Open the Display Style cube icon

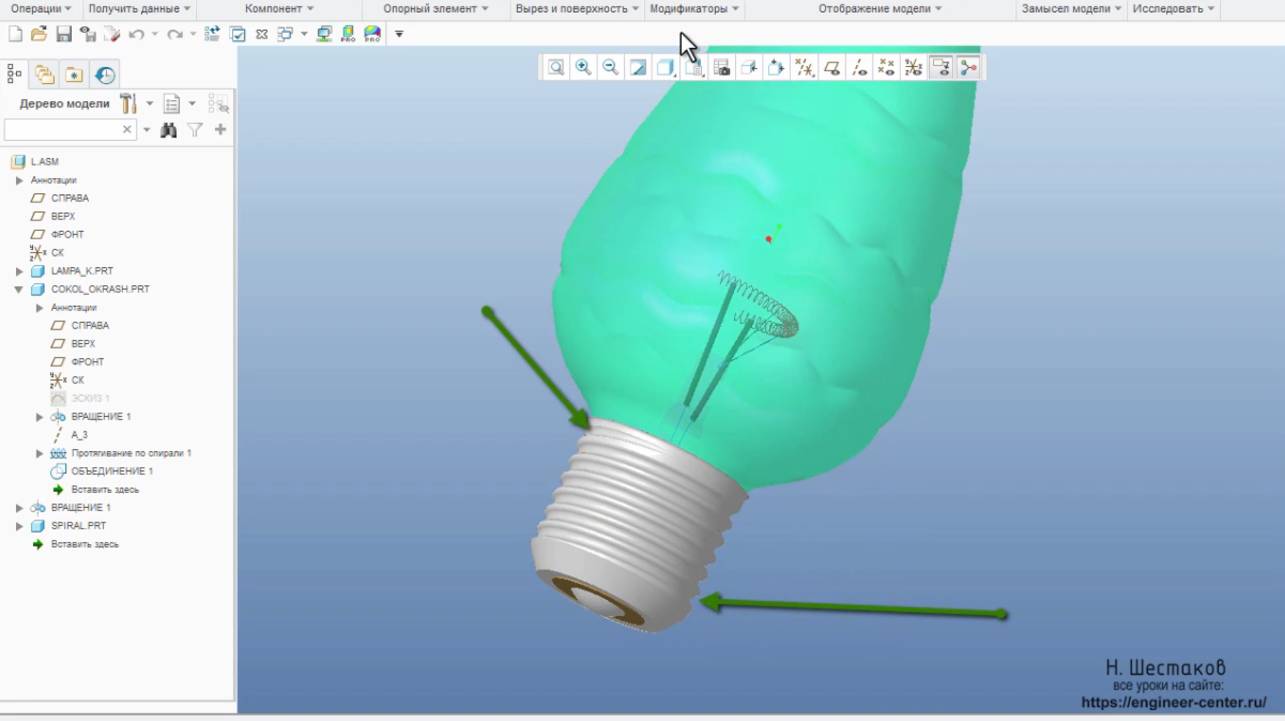tap(664, 68)
